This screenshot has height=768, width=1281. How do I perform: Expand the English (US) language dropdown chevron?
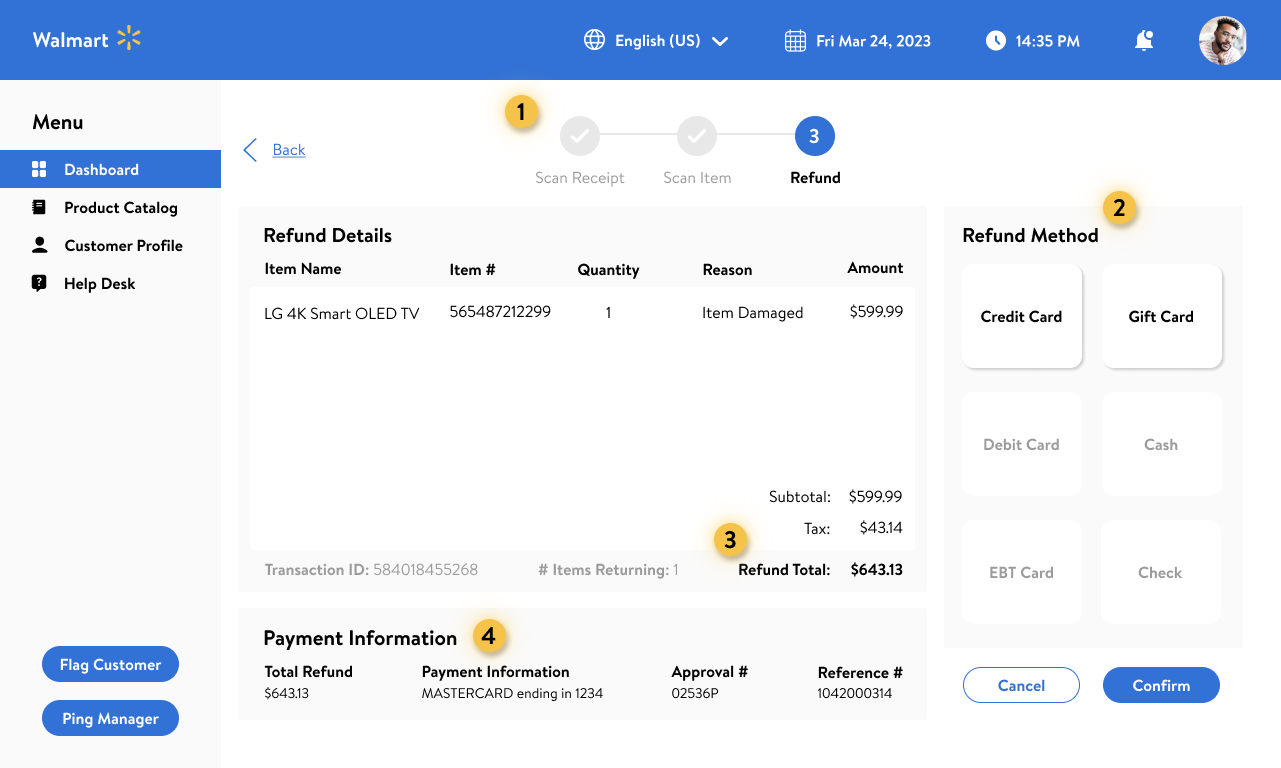click(x=719, y=41)
